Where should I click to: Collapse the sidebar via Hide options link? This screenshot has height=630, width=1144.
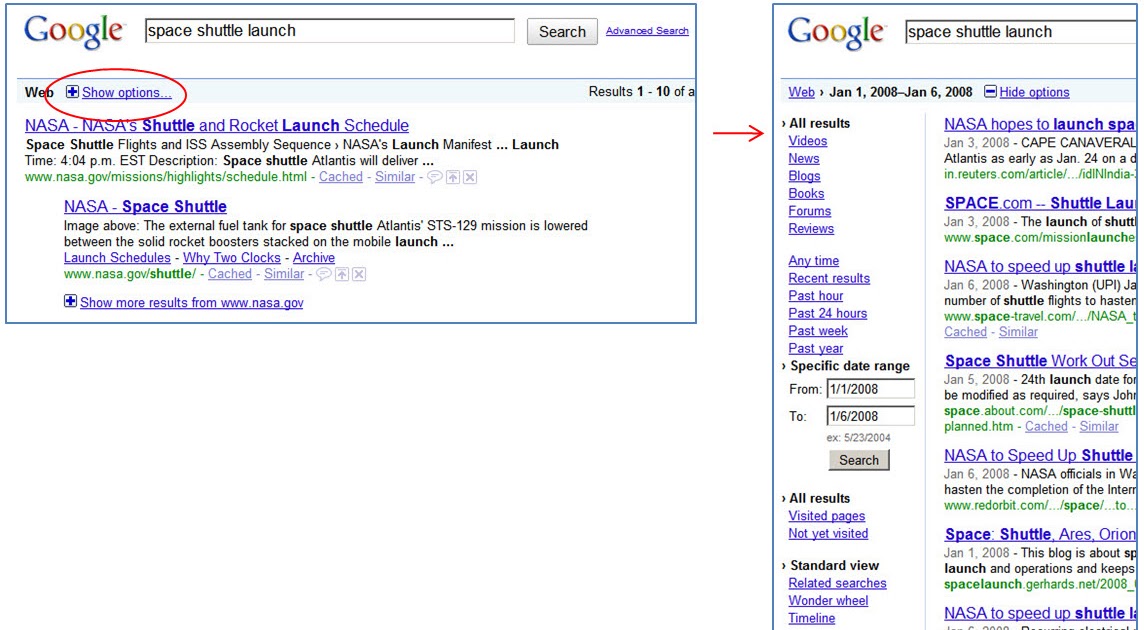[1034, 92]
